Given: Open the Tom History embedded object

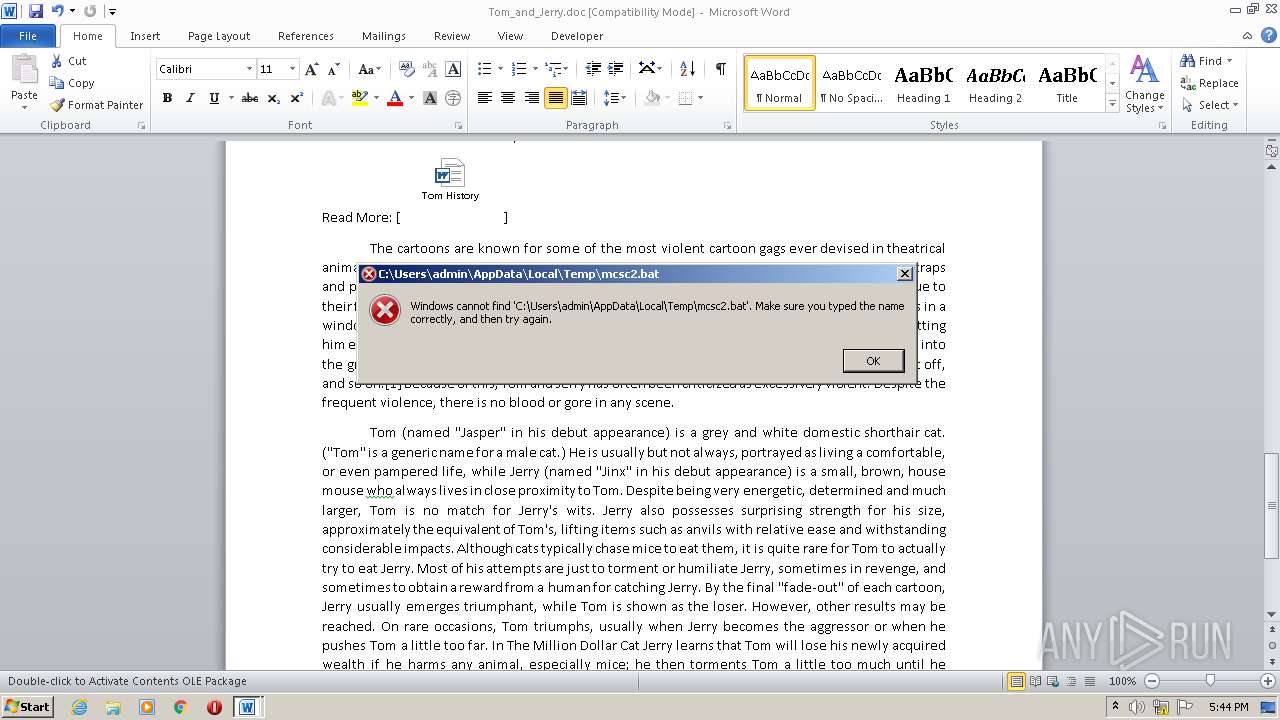Looking at the screenshot, I should pos(450,179).
